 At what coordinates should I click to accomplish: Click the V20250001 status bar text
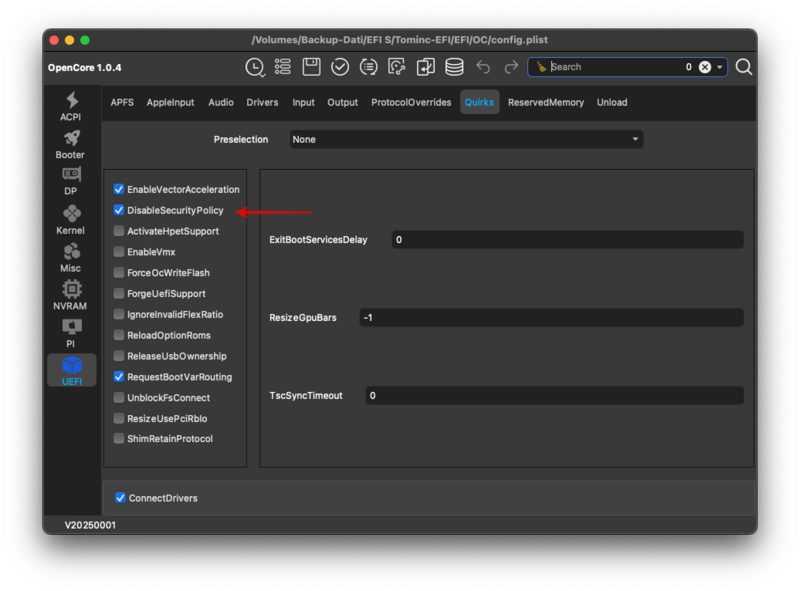click(90, 525)
